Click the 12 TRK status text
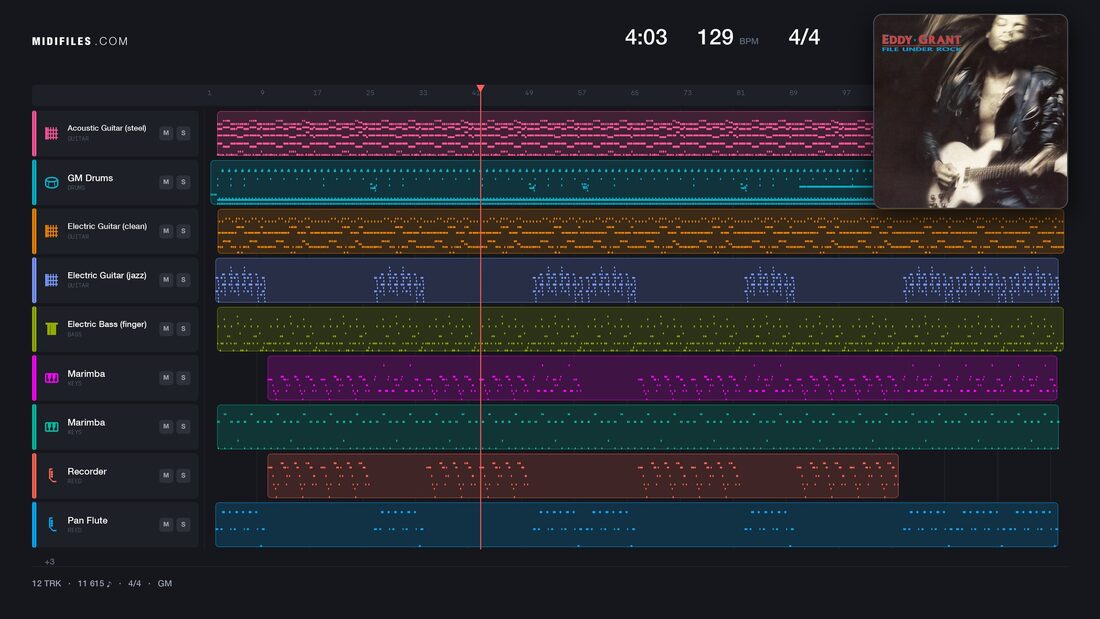The width and height of the screenshot is (1100, 619). coord(46,583)
